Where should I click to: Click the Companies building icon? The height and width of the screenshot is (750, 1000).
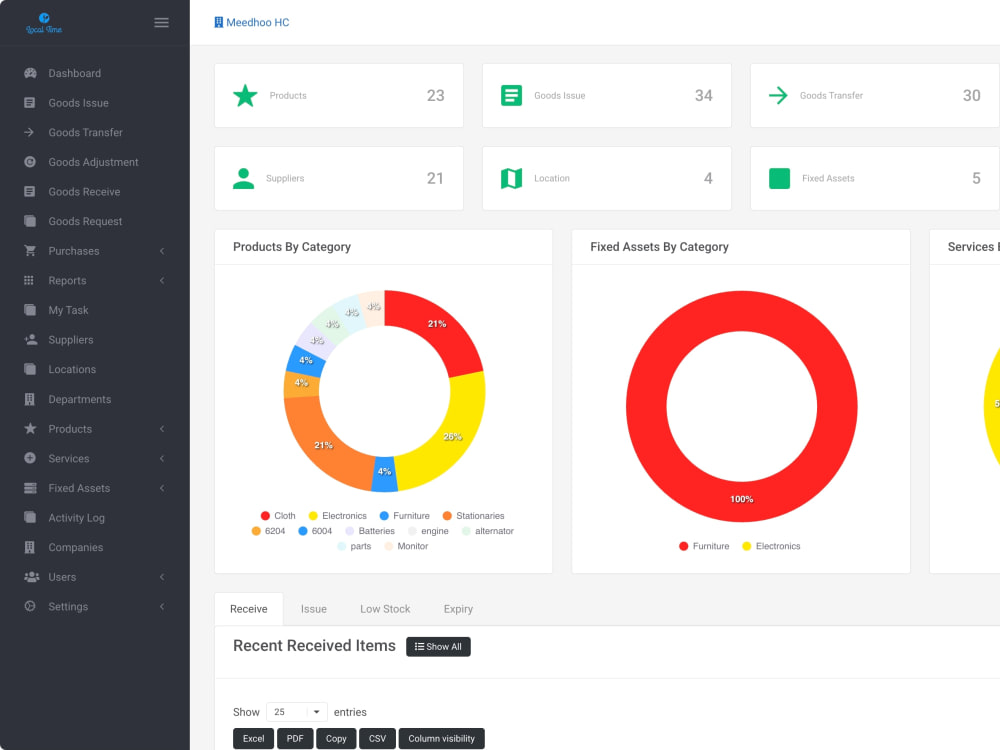[29, 547]
